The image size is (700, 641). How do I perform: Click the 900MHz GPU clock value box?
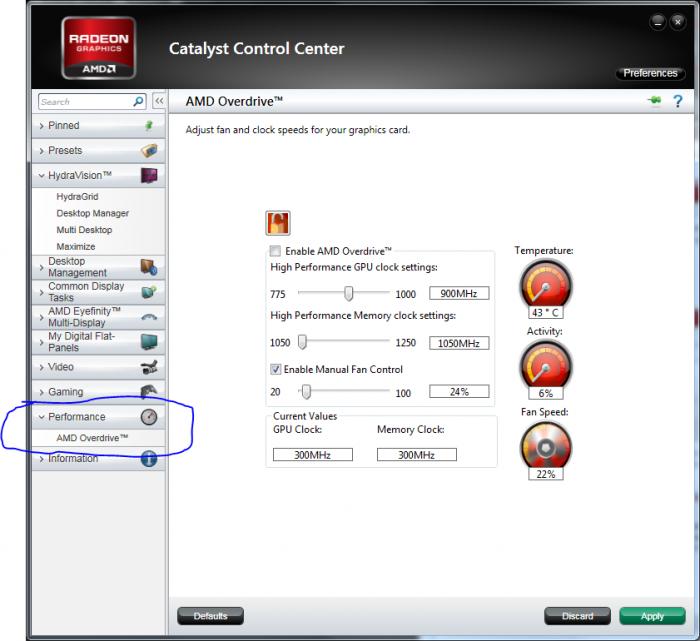[459, 293]
